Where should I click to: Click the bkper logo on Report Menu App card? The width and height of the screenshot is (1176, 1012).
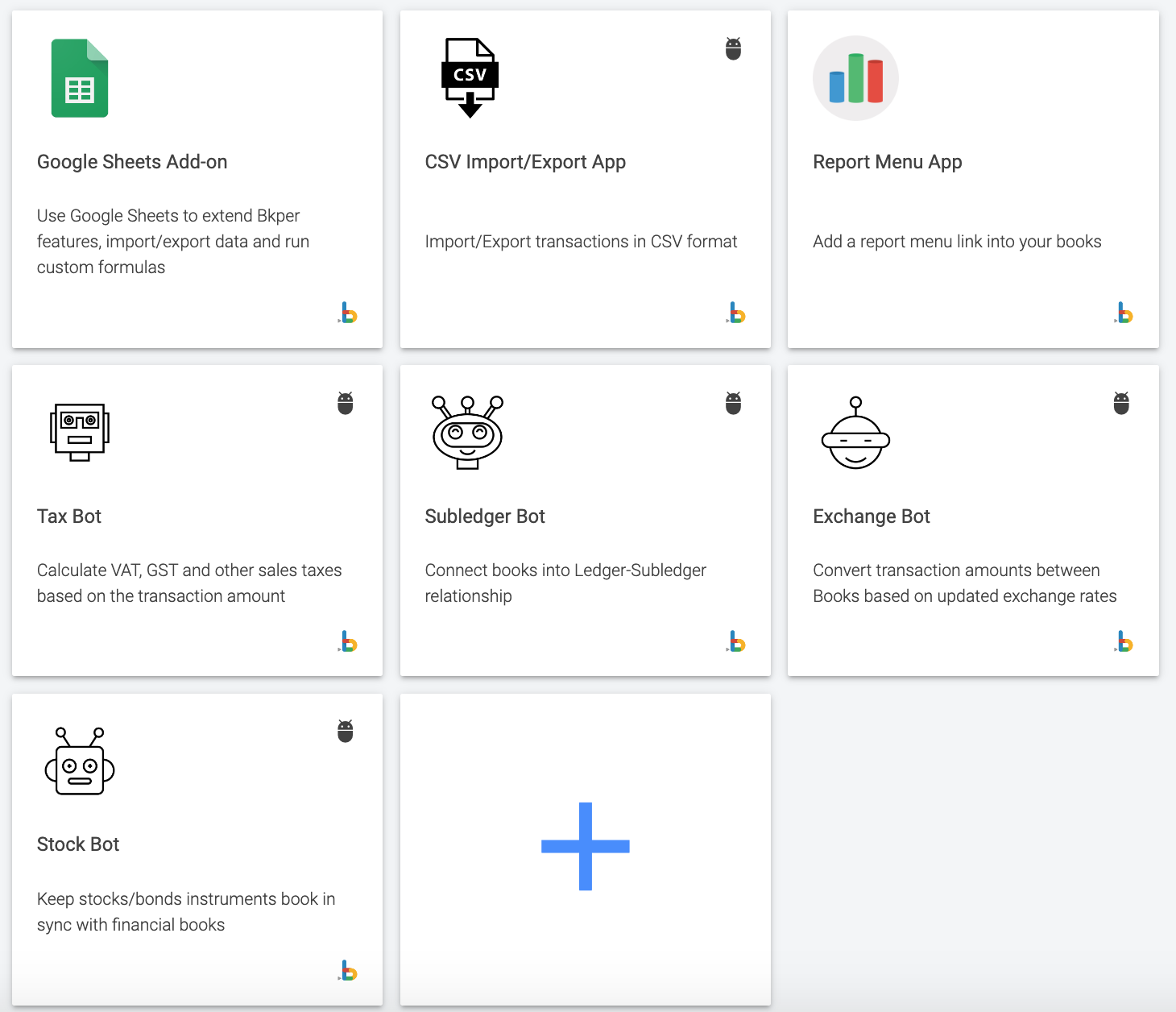click(x=1124, y=314)
